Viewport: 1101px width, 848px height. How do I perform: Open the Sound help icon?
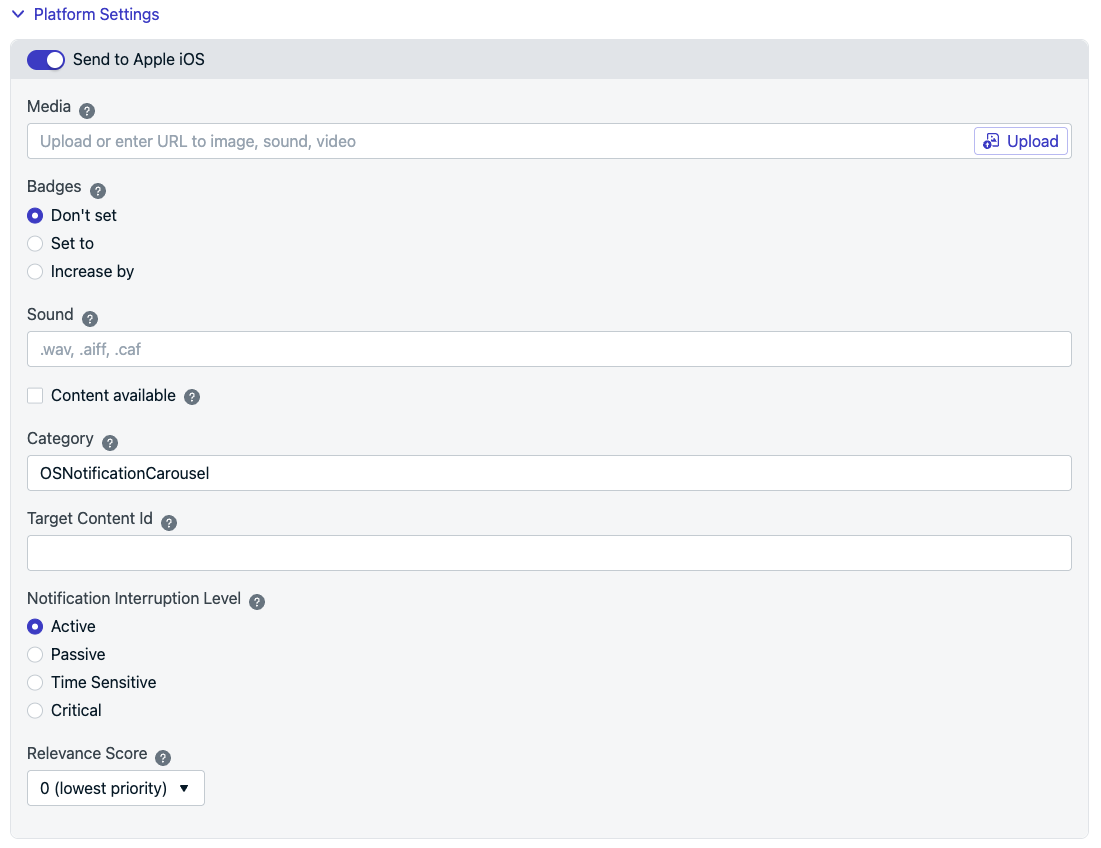[x=90, y=319]
